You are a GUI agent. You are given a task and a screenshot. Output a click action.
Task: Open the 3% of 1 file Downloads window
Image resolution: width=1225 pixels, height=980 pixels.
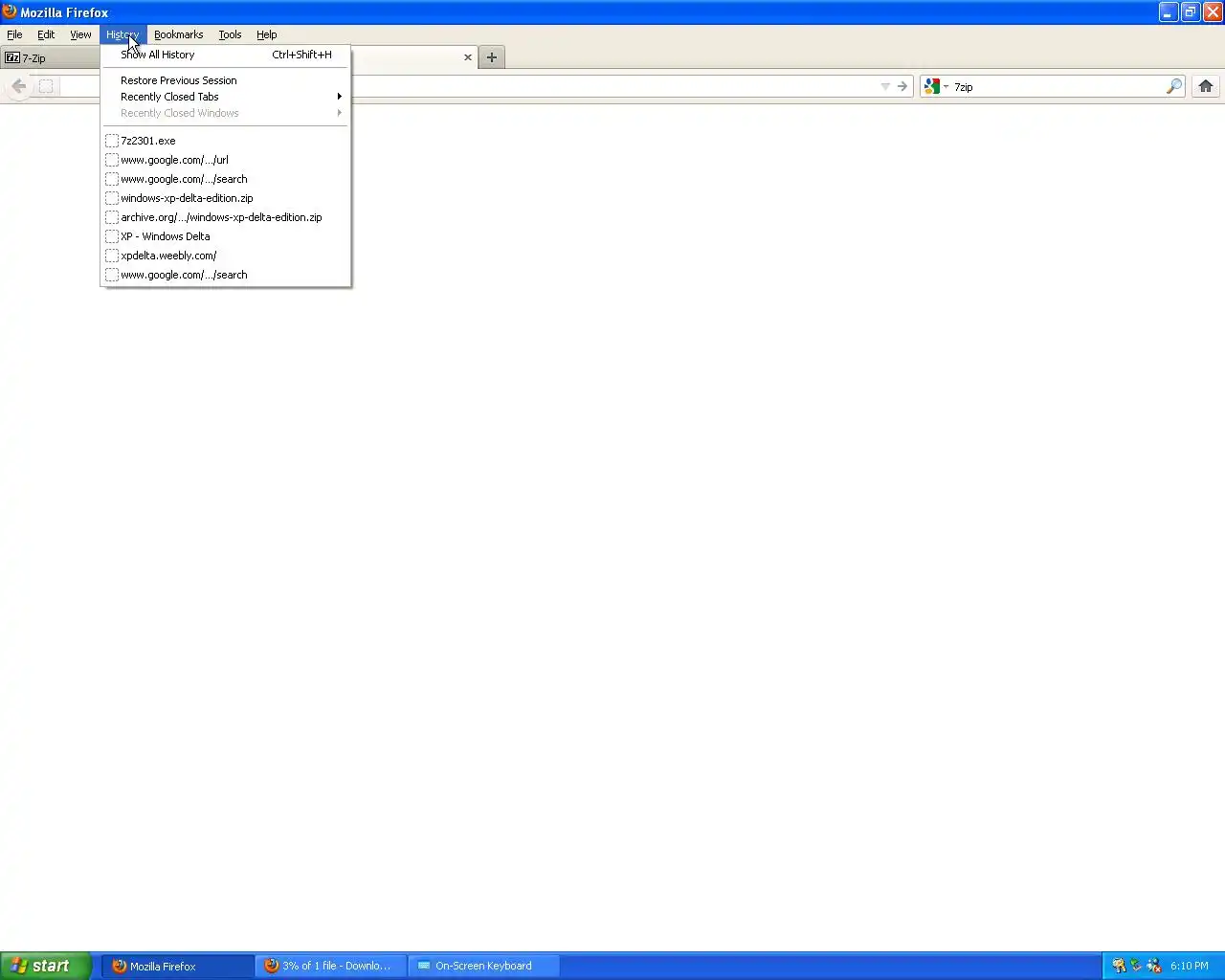click(x=331, y=966)
